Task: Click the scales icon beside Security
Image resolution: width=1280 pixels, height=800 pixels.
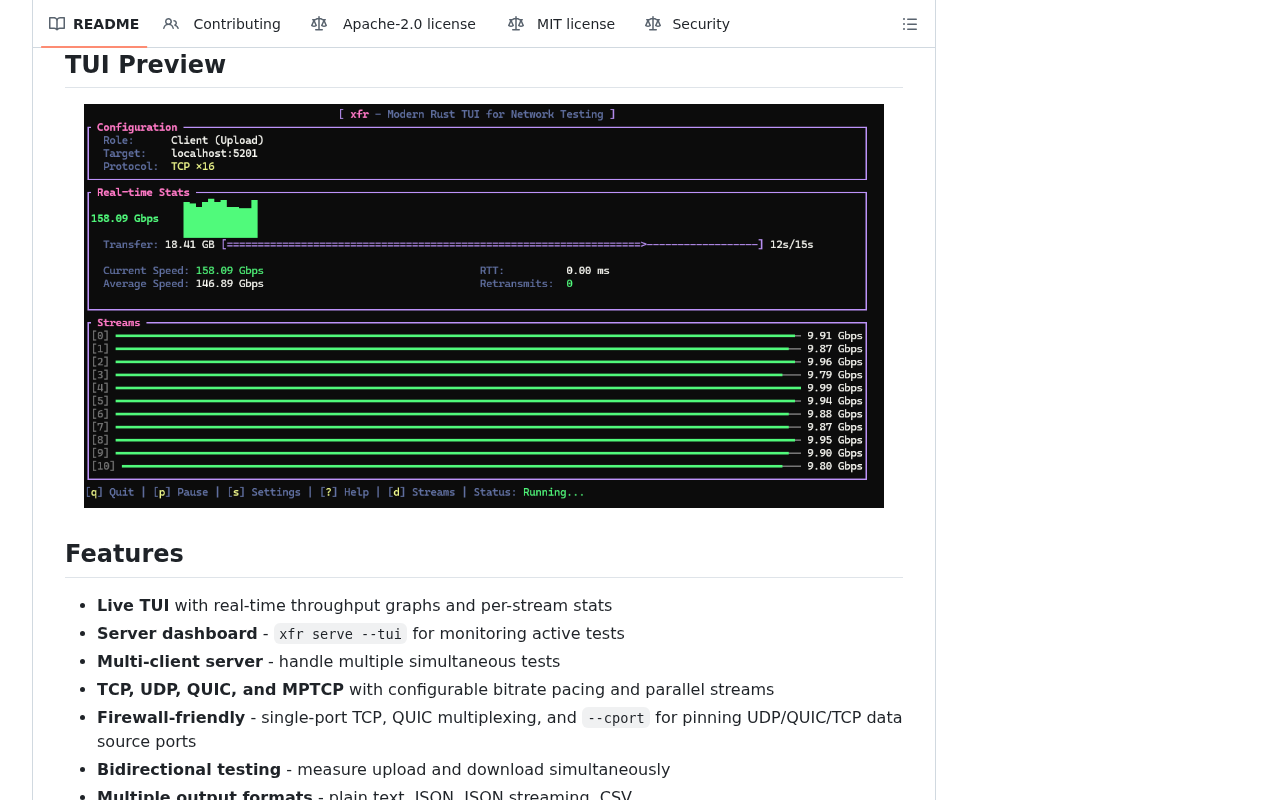Action: tap(651, 24)
